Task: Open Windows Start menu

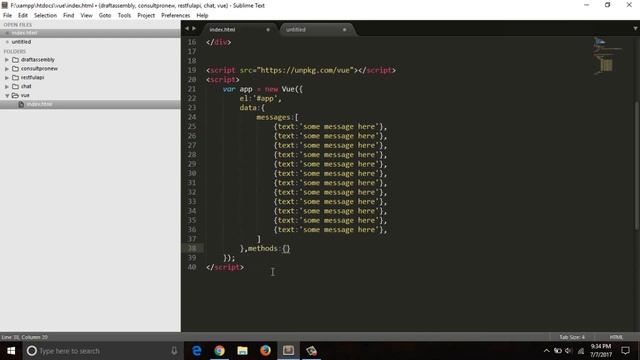Action: pyautogui.click(x=11, y=351)
